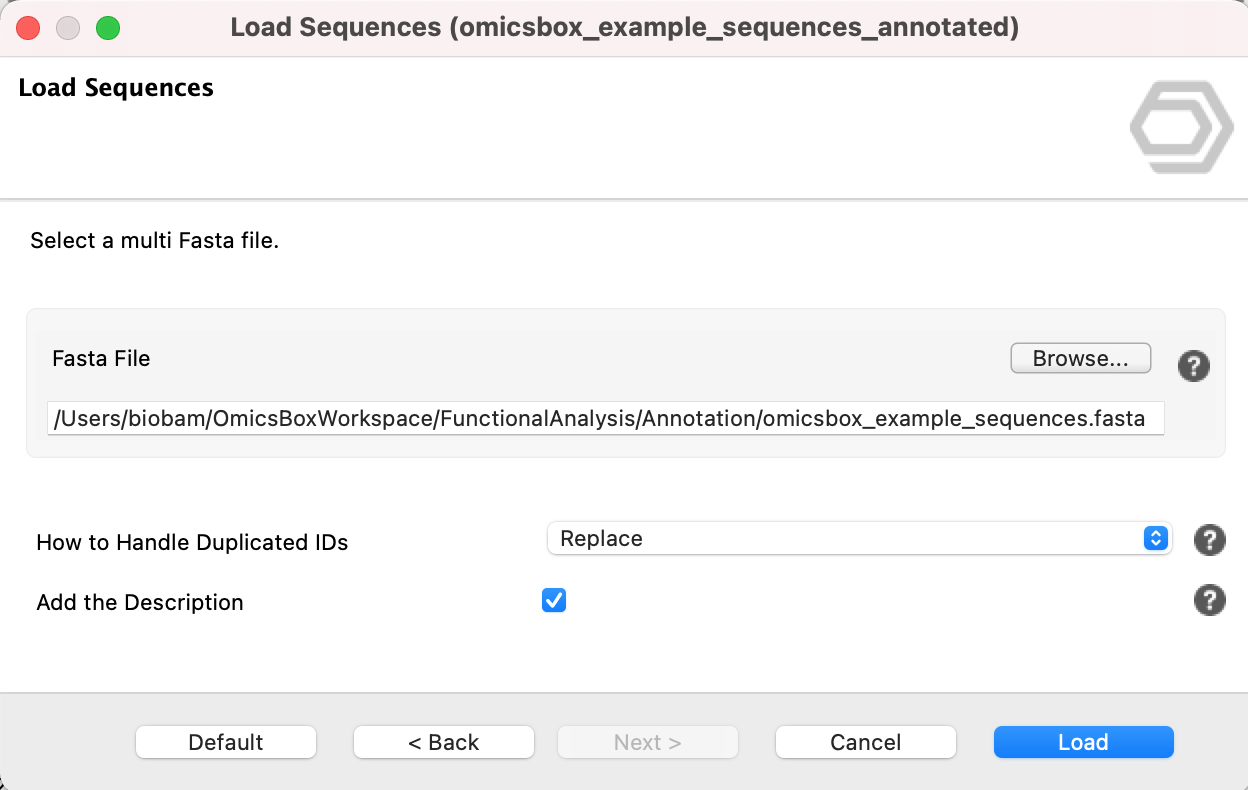Maximize the window with the green button
The height and width of the screenshot is (790, 1248).
(107, 28)
